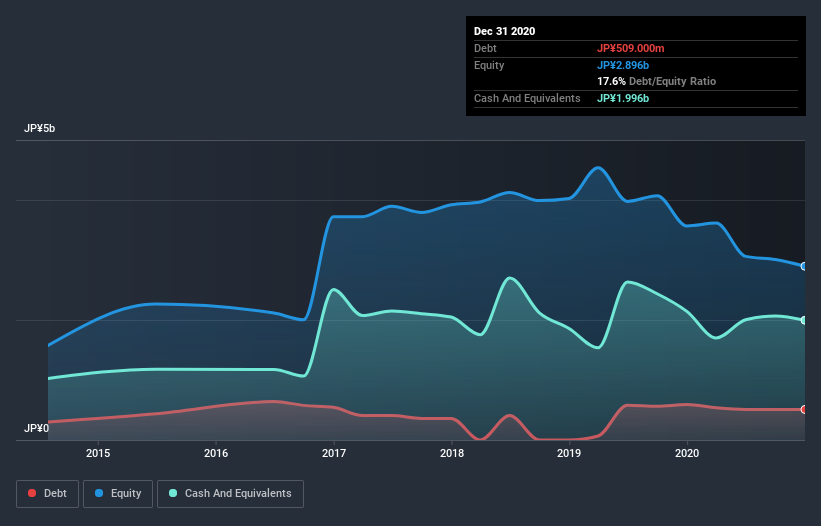
Task: Click the red Debt endpoint marker
Action: [804, 409]
